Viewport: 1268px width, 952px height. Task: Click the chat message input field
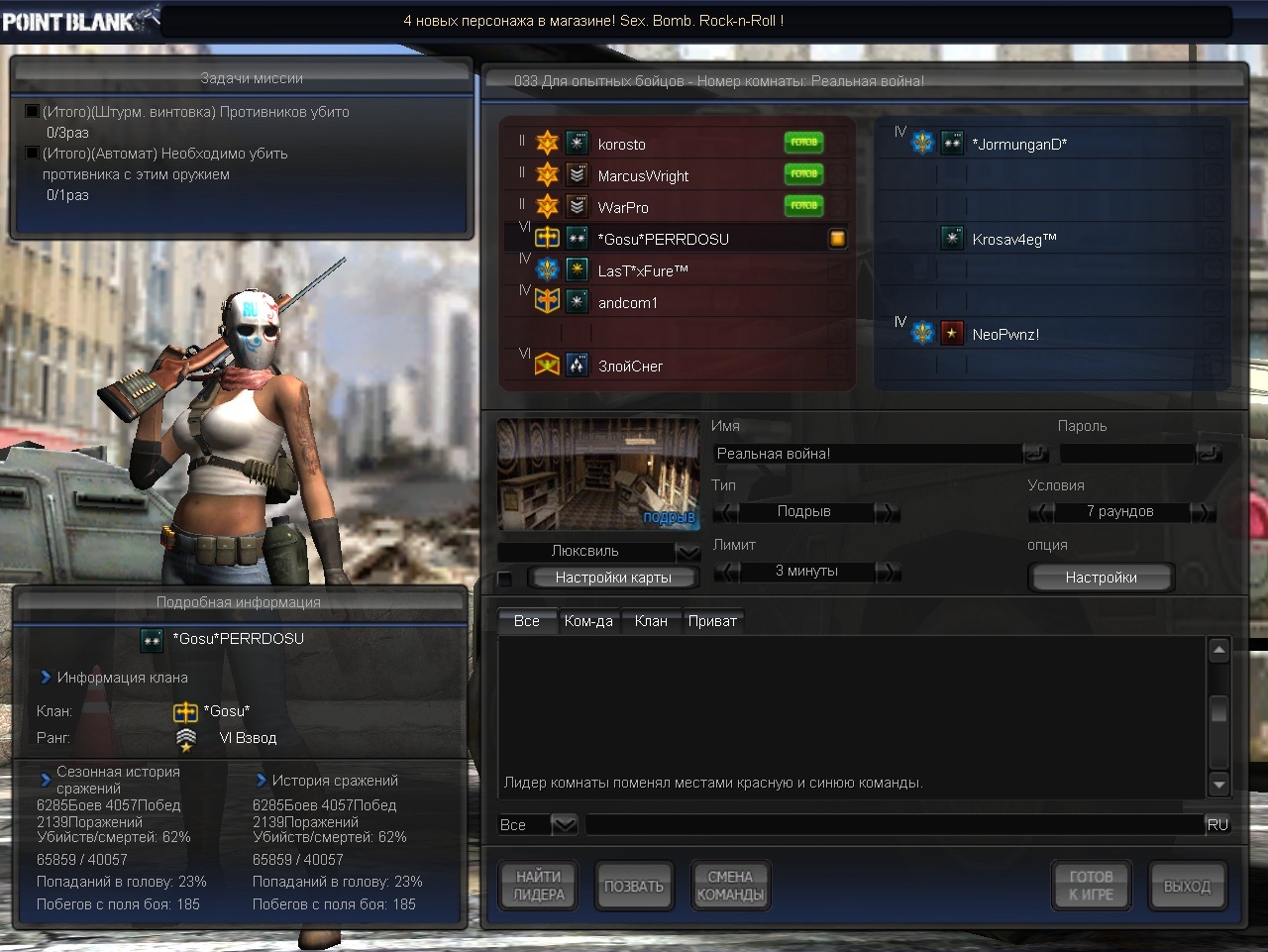pyautogui.click(x=895, y=824)
